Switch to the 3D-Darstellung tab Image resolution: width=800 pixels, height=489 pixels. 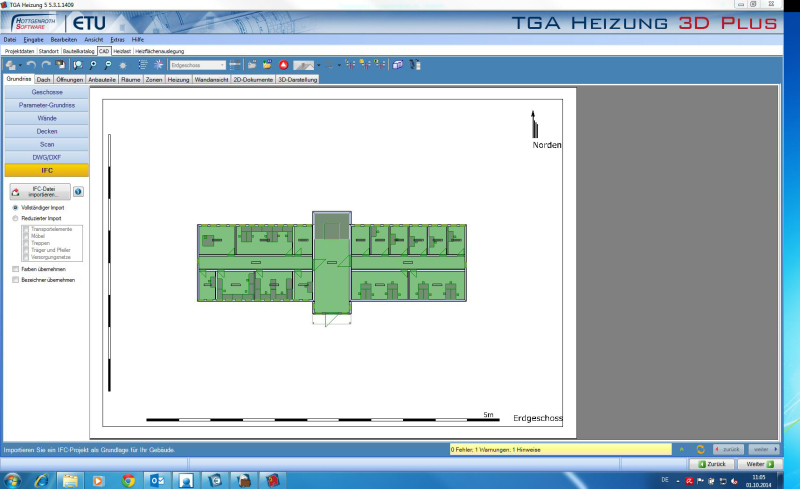[297, 80]
